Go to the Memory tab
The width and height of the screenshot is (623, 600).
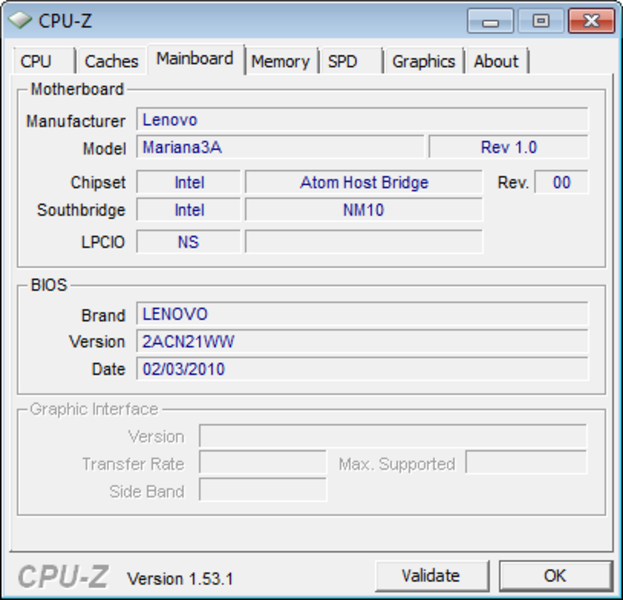tap(281, 61)
